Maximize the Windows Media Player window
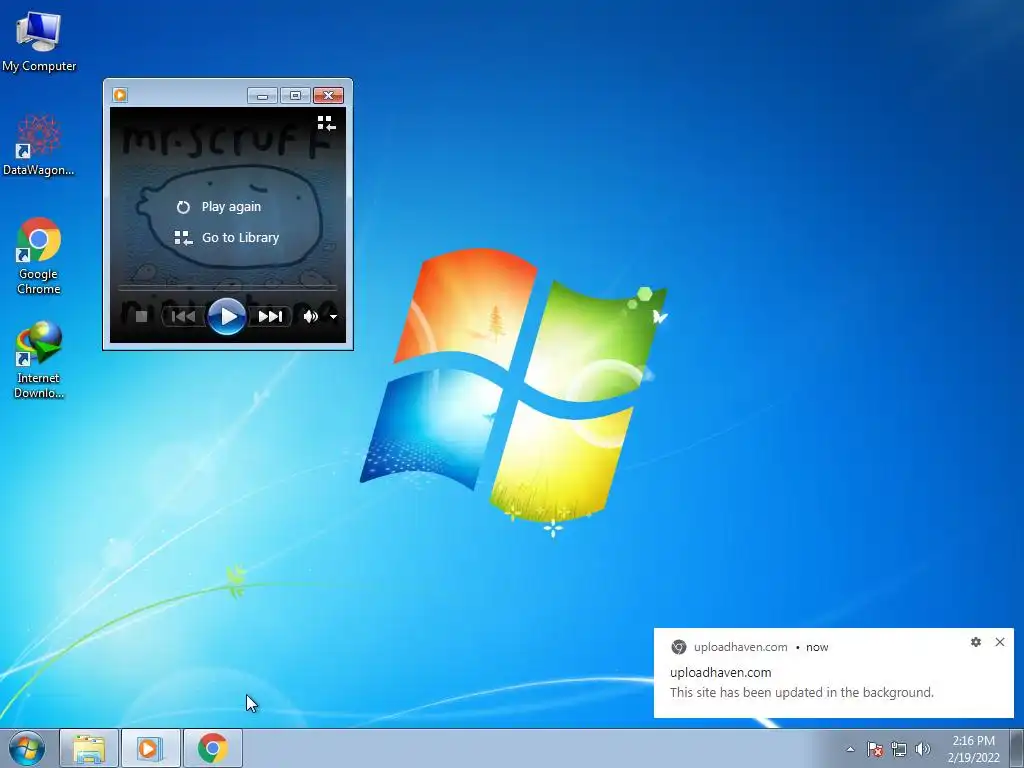The height and width of the screenshot is (768, 1024). pos(295,96)
